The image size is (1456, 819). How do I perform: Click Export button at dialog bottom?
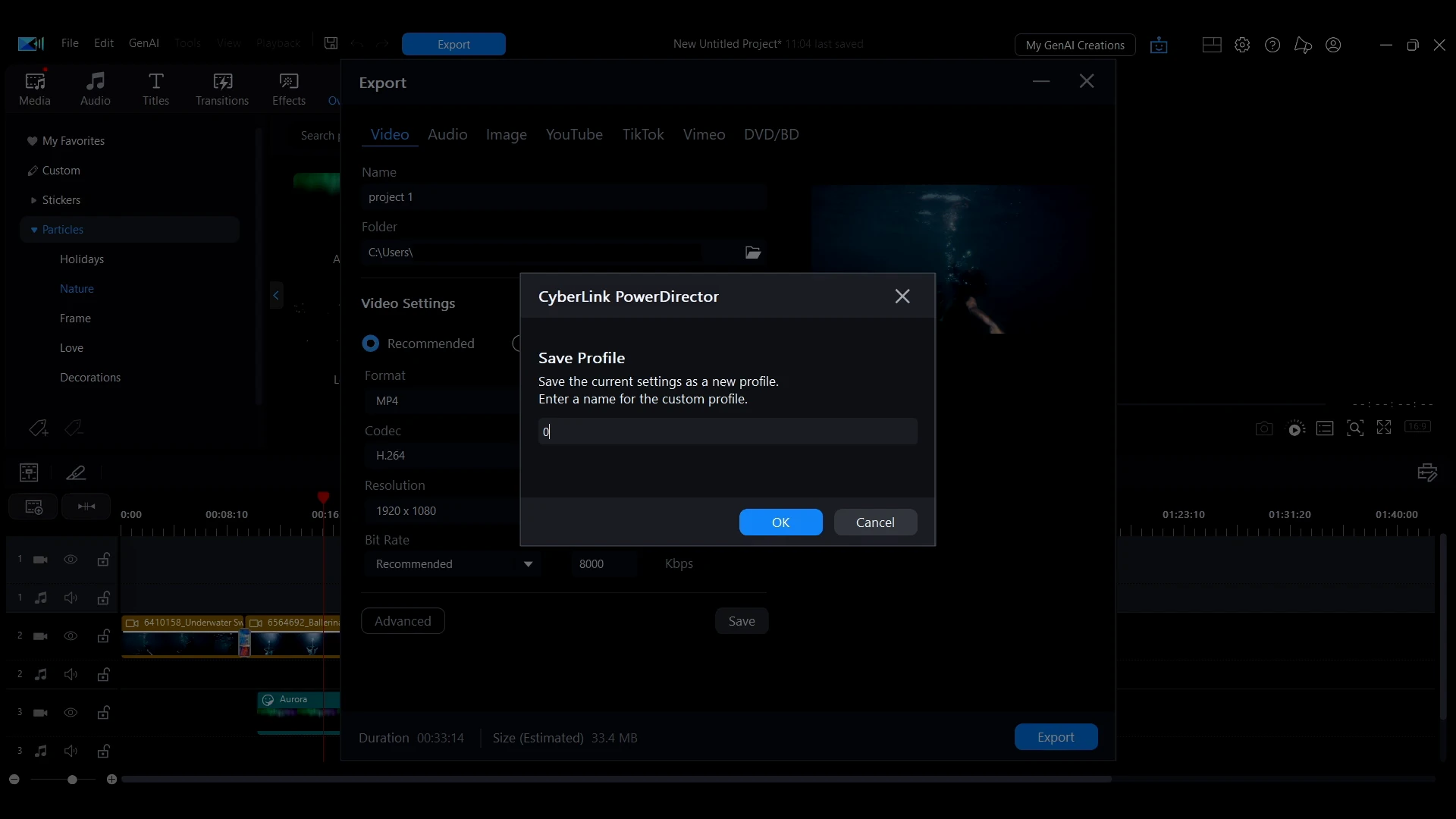[x=1056, y=737]
